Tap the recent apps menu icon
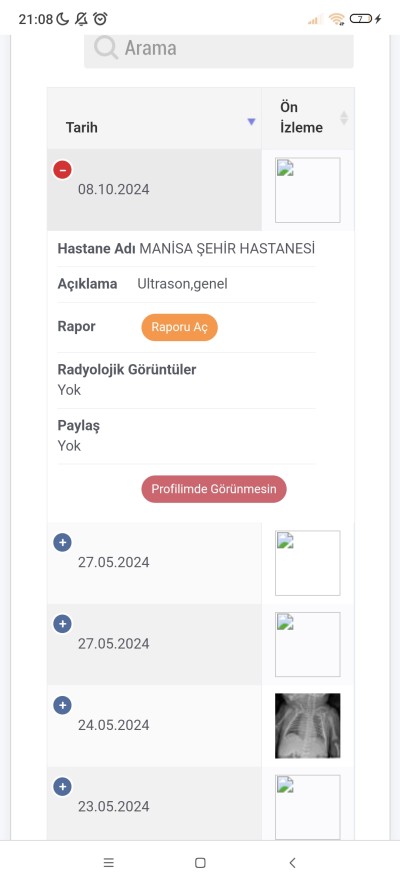 coord(109,863)
